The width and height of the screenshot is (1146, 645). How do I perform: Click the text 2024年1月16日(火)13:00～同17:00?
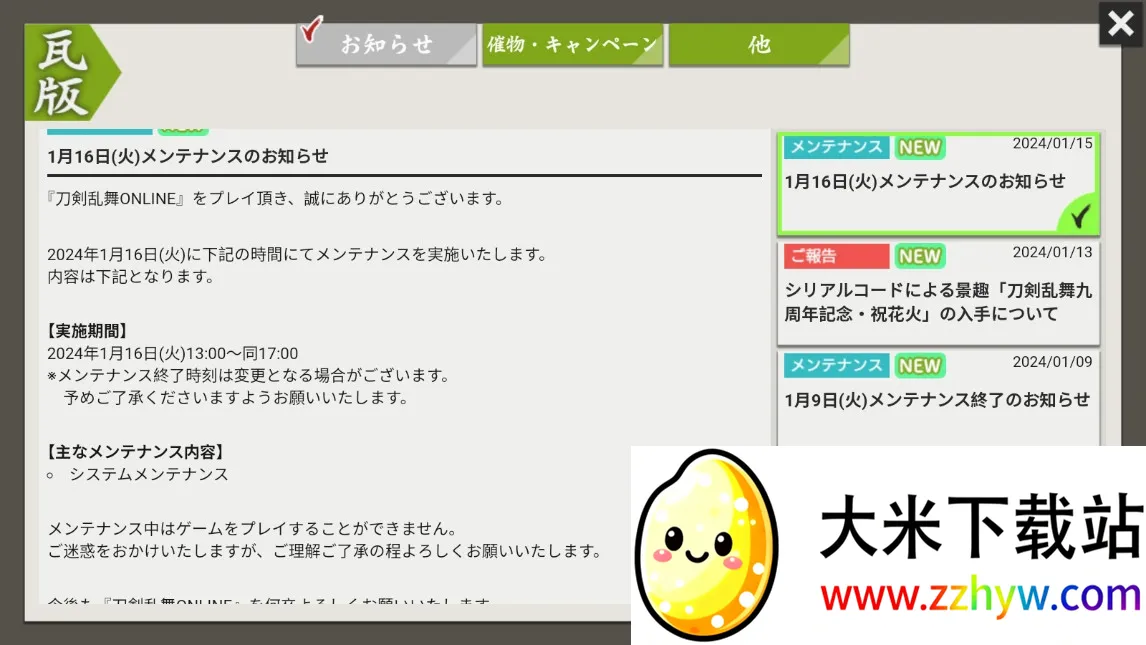[172, 354]
